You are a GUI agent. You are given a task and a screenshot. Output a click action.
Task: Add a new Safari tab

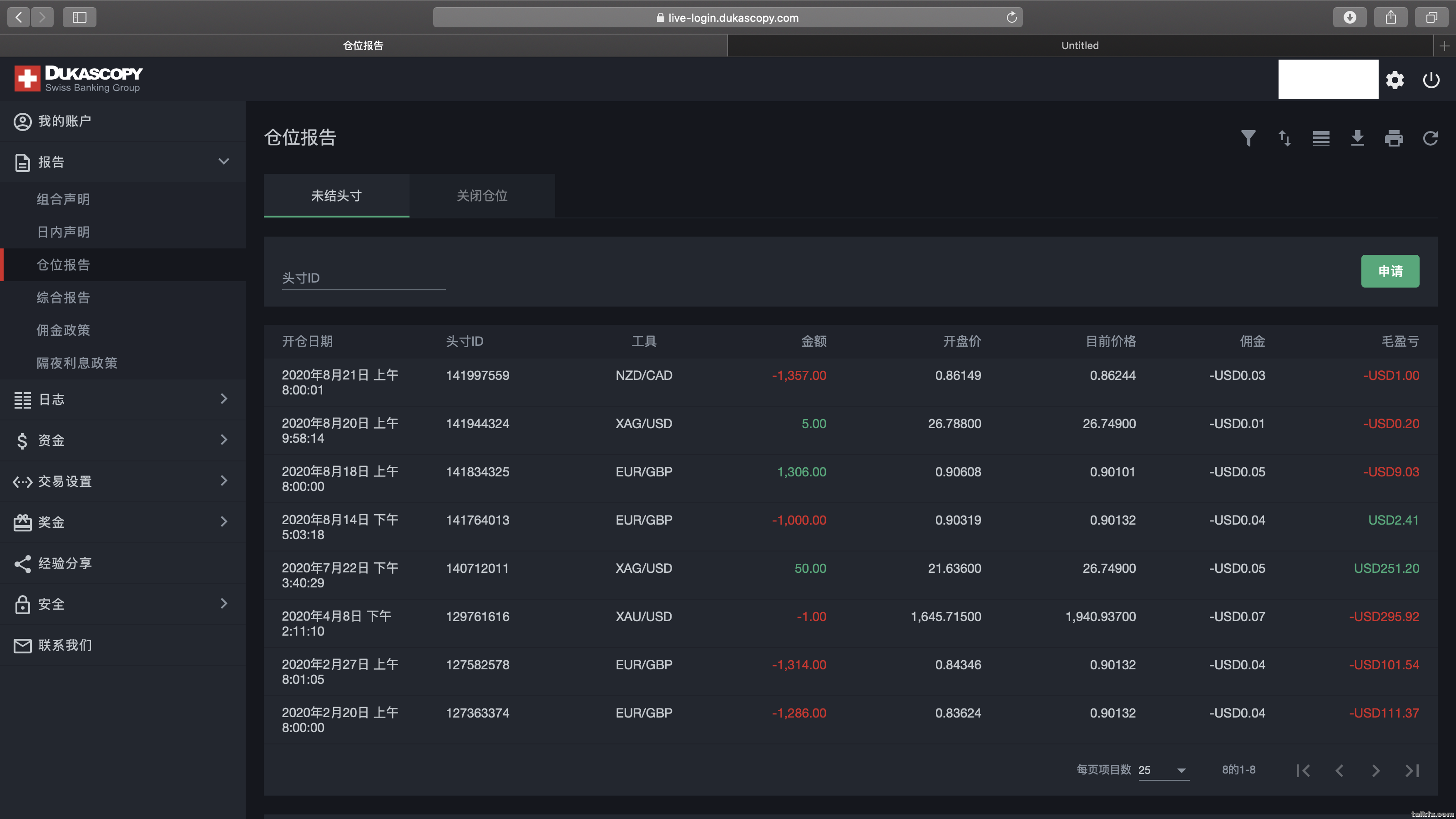click(1445, 46)
